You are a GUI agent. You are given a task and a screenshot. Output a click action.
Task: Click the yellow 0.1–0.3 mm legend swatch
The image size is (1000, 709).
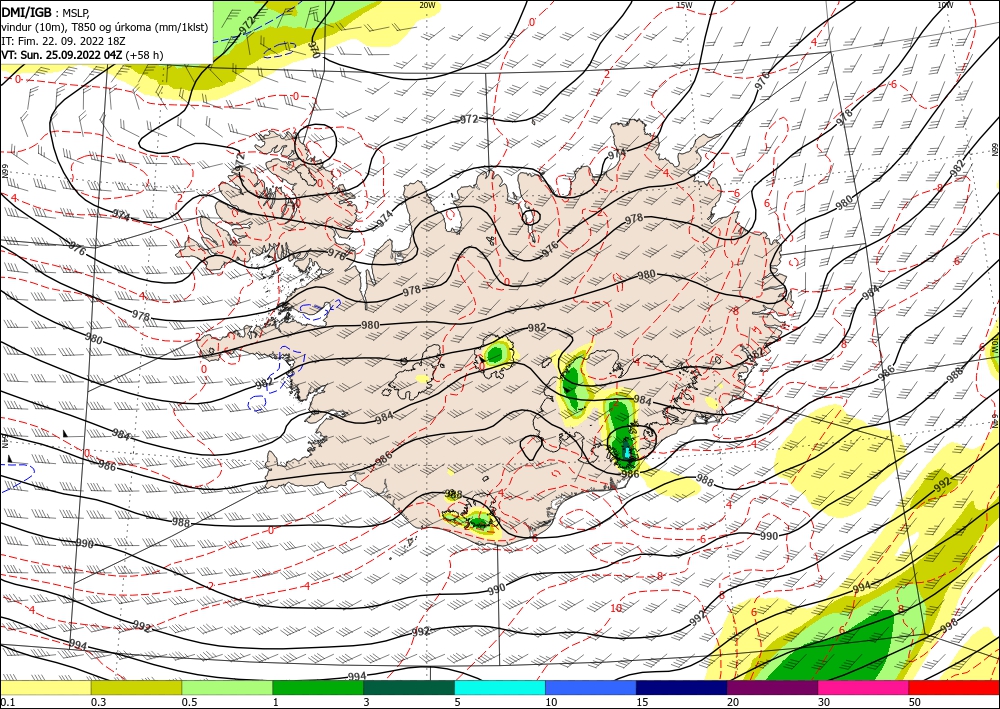coord(45,687)
